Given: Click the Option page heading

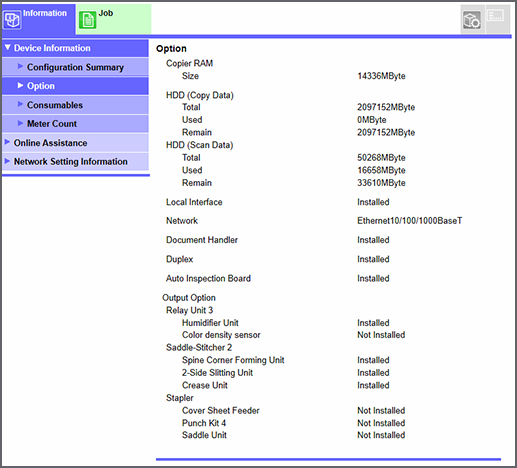Looking at the screenshot, I should tap(171, 49).
